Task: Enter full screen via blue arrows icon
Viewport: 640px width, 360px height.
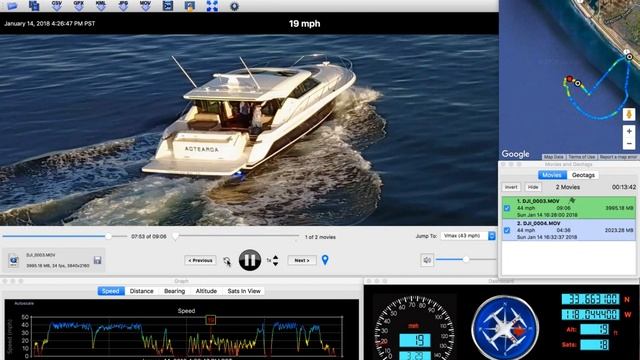Action: coord(212,6)
